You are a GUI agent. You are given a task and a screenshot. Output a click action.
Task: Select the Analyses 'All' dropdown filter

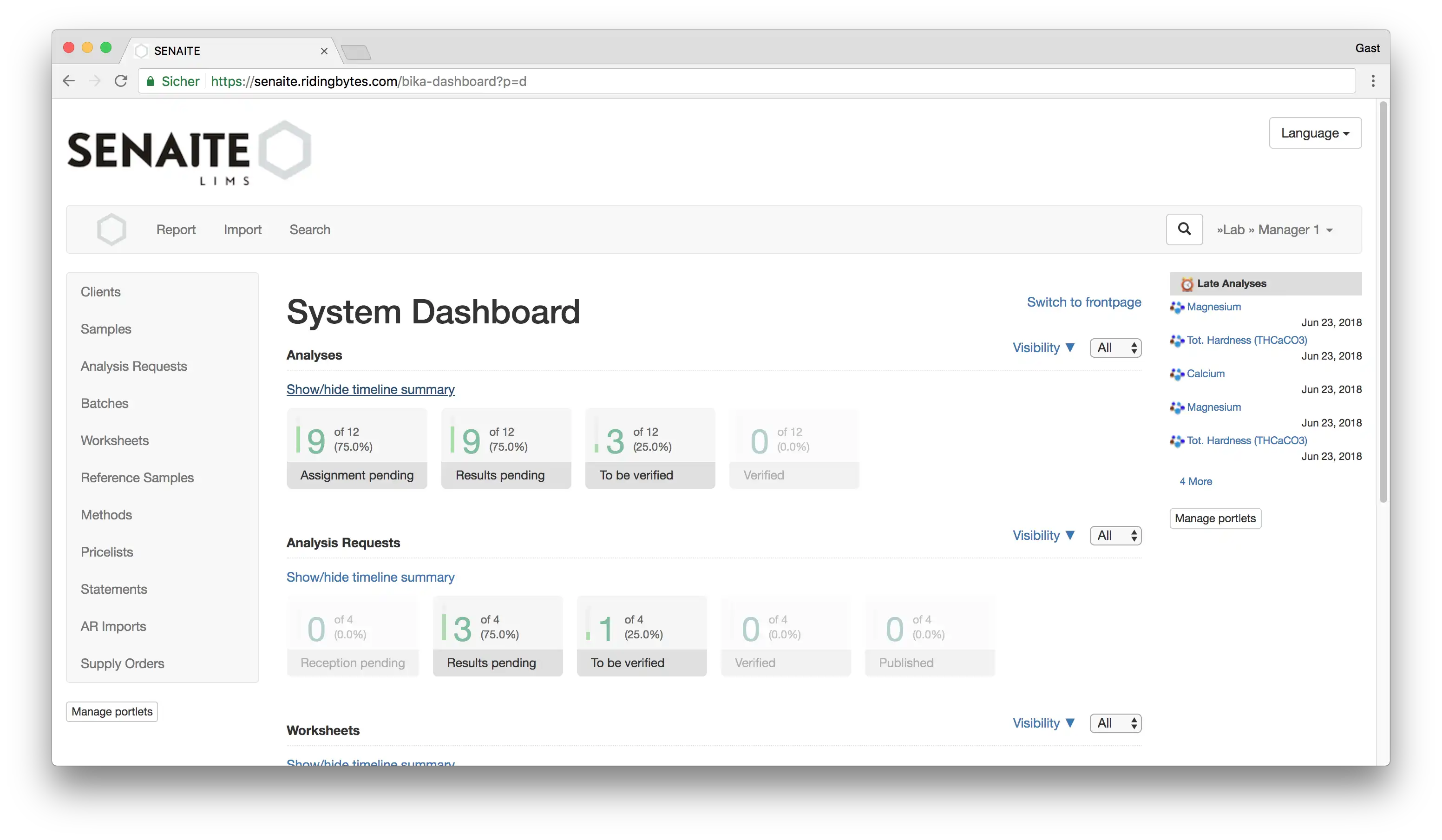[1114, 347]
